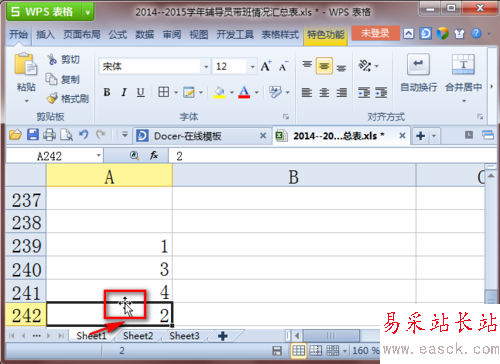Open the font name dropdown
Viewport: 500px width, 364px height.
[x=206, y=67]
